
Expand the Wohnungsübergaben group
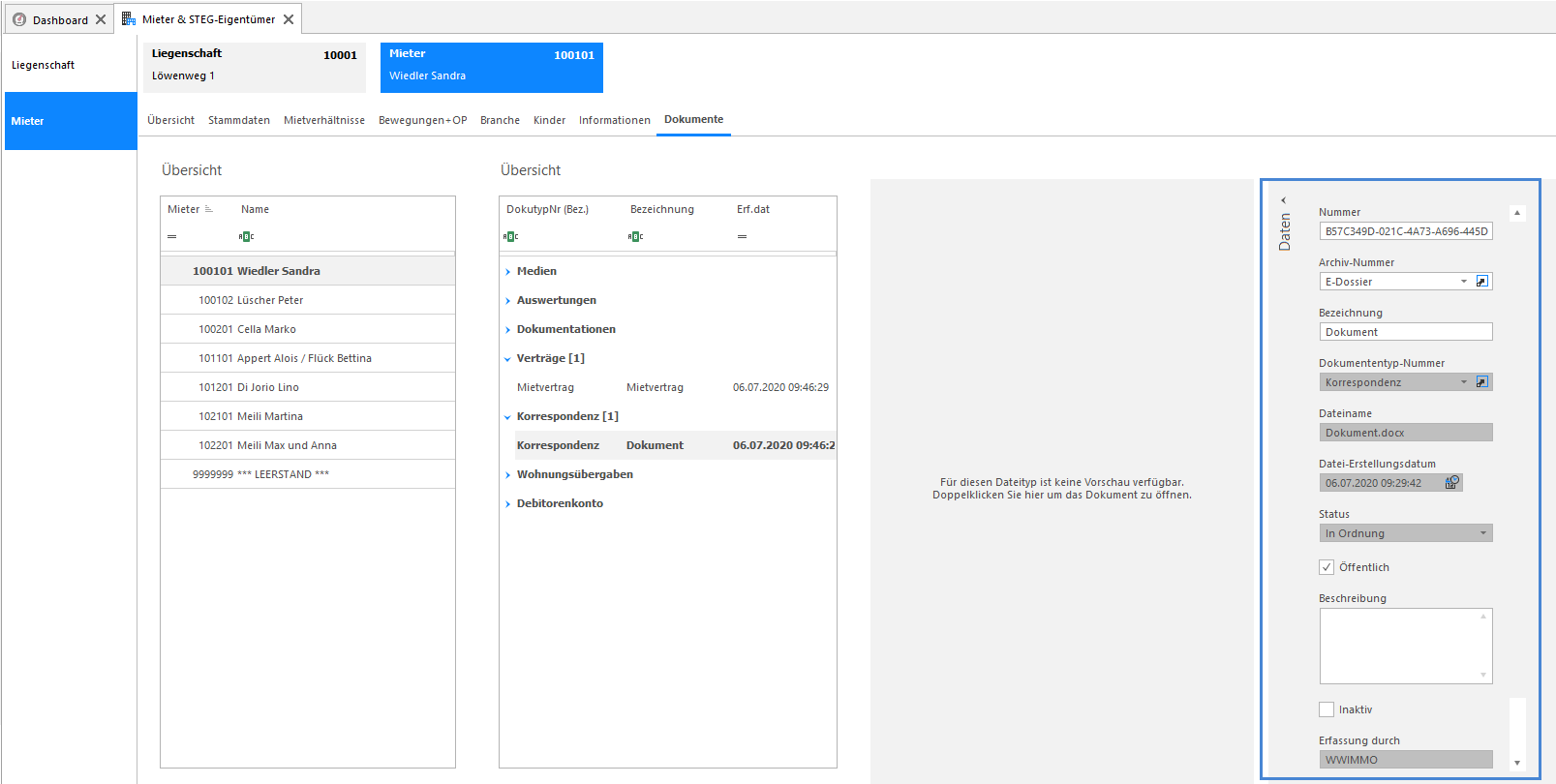(x=507, y=475)
